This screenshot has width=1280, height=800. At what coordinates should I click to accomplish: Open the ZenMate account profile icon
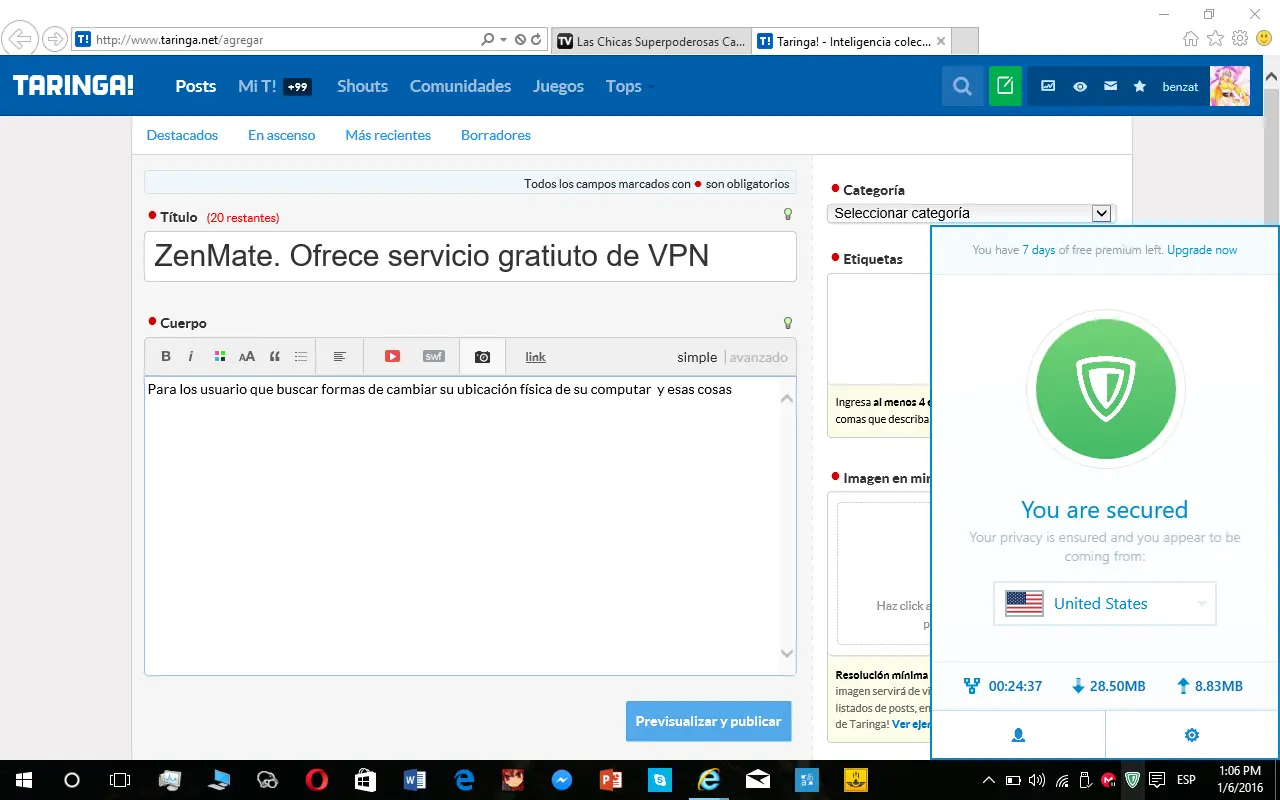(1018, 735)
